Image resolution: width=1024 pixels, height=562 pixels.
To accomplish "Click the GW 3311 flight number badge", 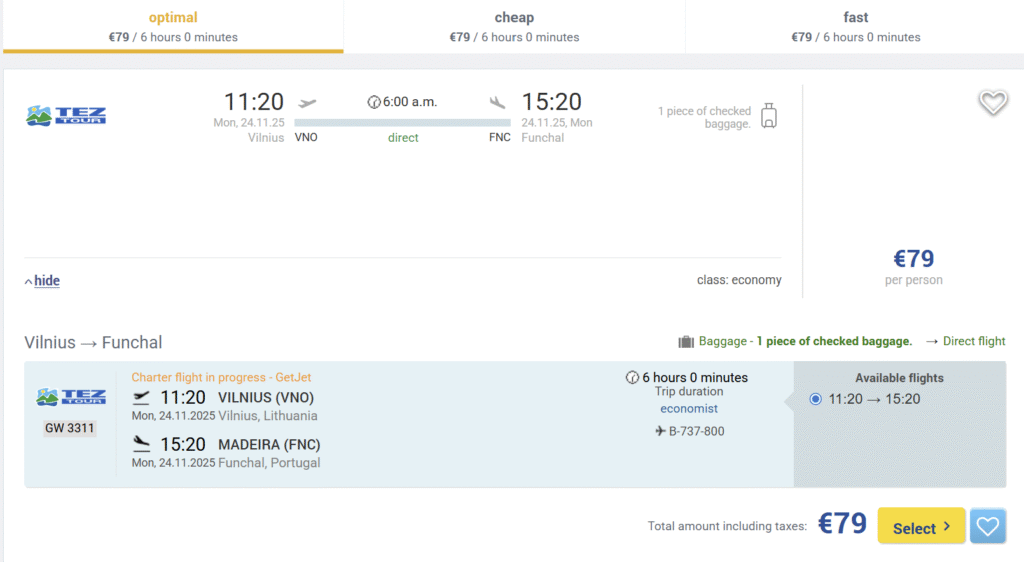I will pyautogui.click(x=70, y=428).
